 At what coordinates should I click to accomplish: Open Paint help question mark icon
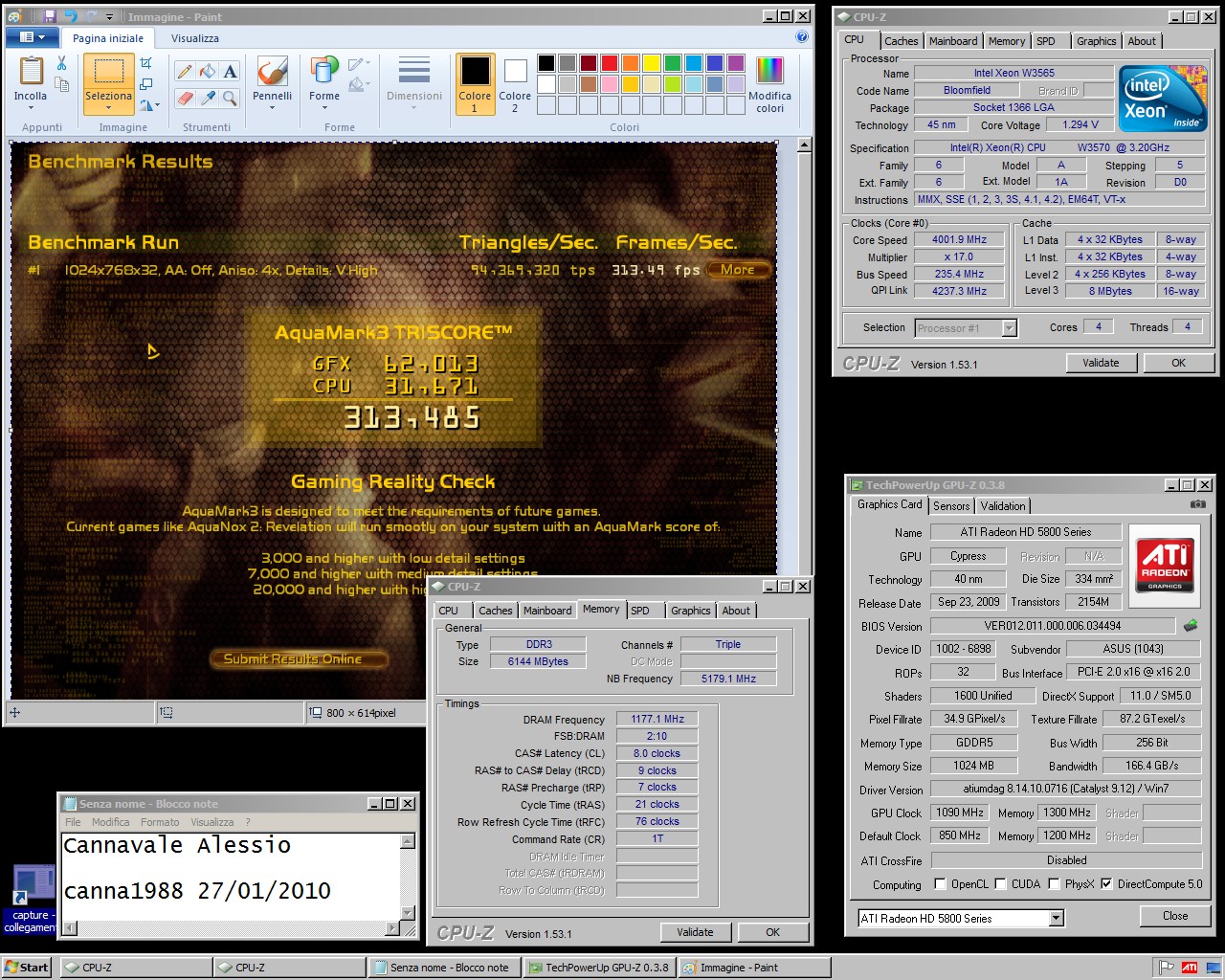click(x=802, y=37)
